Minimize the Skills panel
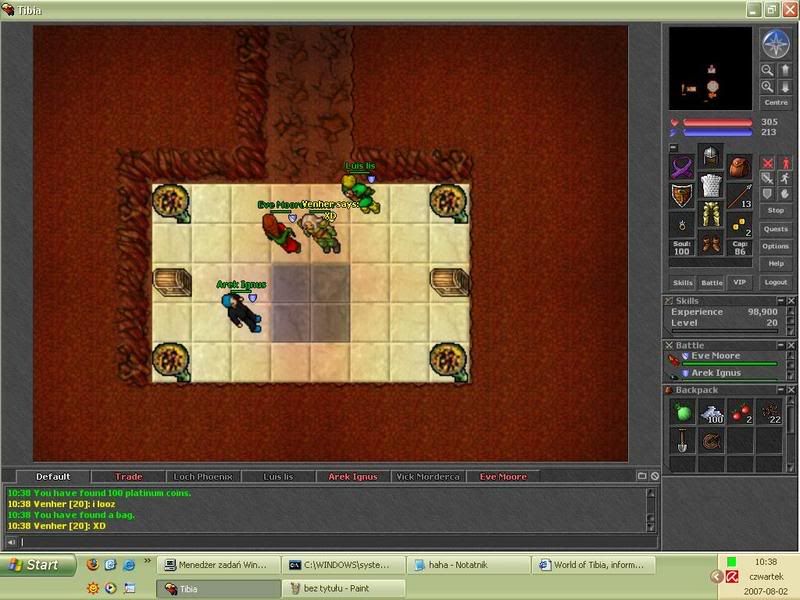Screen dimensions: 800x600 781,301
